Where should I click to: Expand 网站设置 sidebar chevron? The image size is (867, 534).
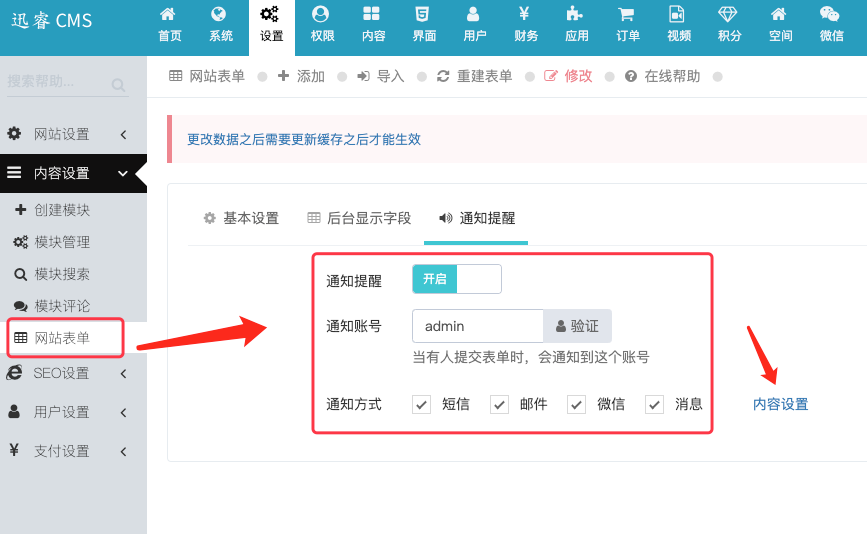coord(123,134)
